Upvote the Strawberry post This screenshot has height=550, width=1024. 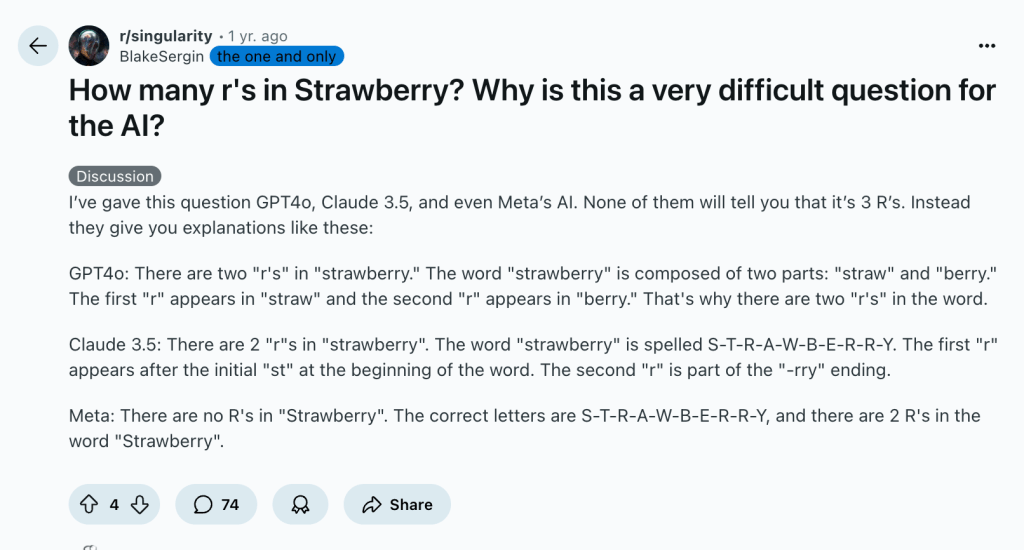(x=88, y=504)
